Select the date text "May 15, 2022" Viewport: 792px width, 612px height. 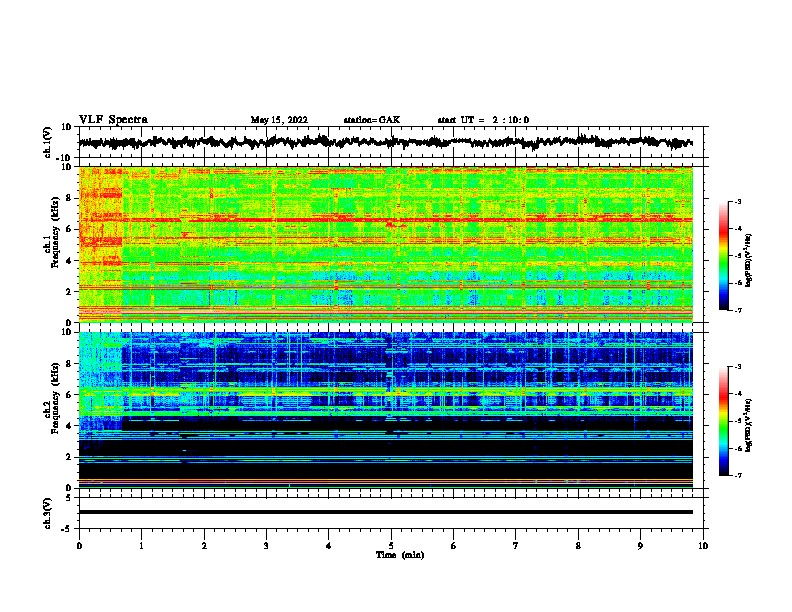pyautogui.click(x=279, y=120)
